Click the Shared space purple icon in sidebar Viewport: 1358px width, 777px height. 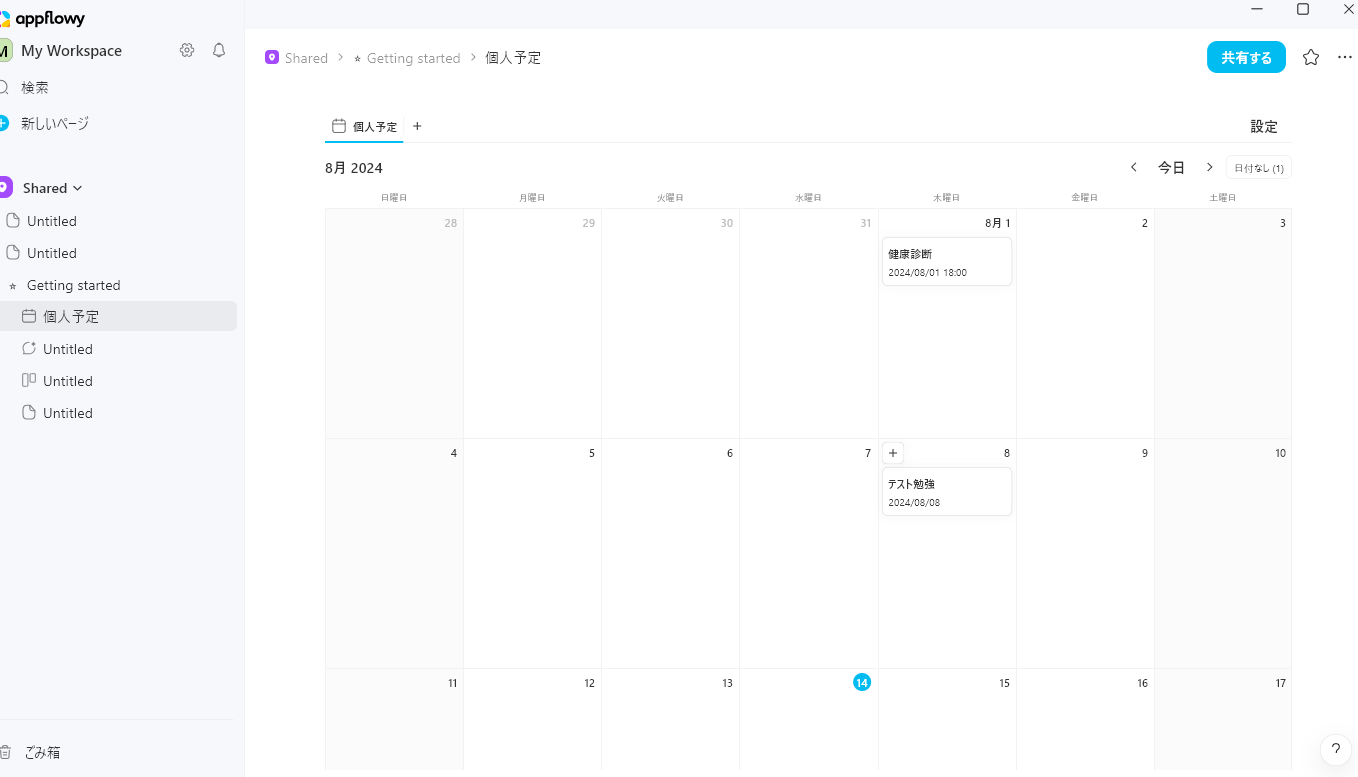(5, 187)
